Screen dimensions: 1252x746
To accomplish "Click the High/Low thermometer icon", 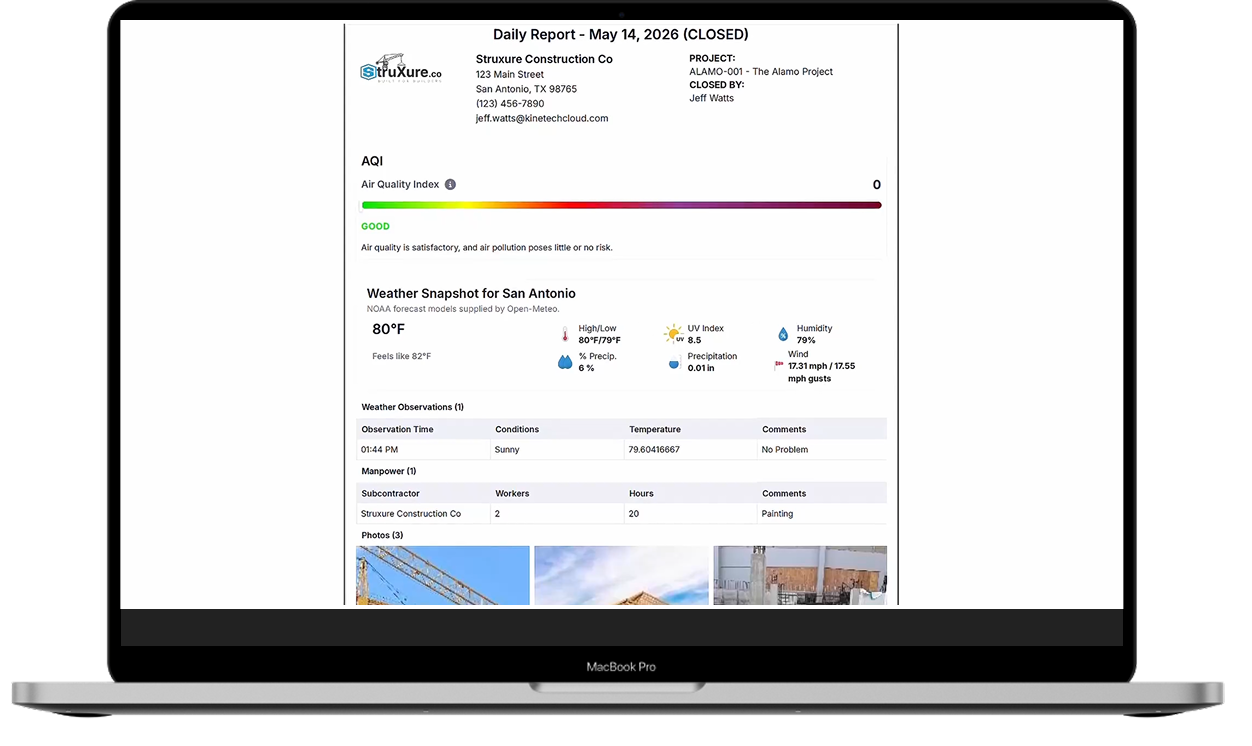I will [x=565, y=335].
